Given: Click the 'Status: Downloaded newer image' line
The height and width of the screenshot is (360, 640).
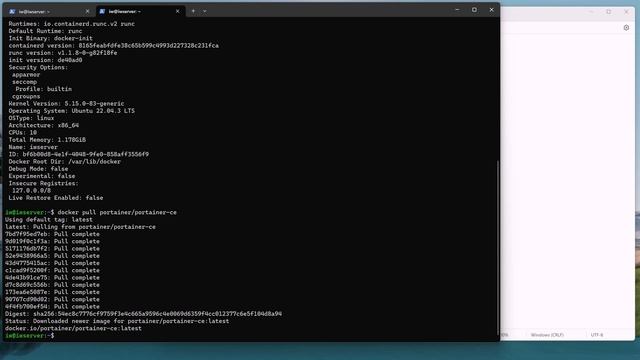Looking at the screenshot, I should (x=117, y=321).
